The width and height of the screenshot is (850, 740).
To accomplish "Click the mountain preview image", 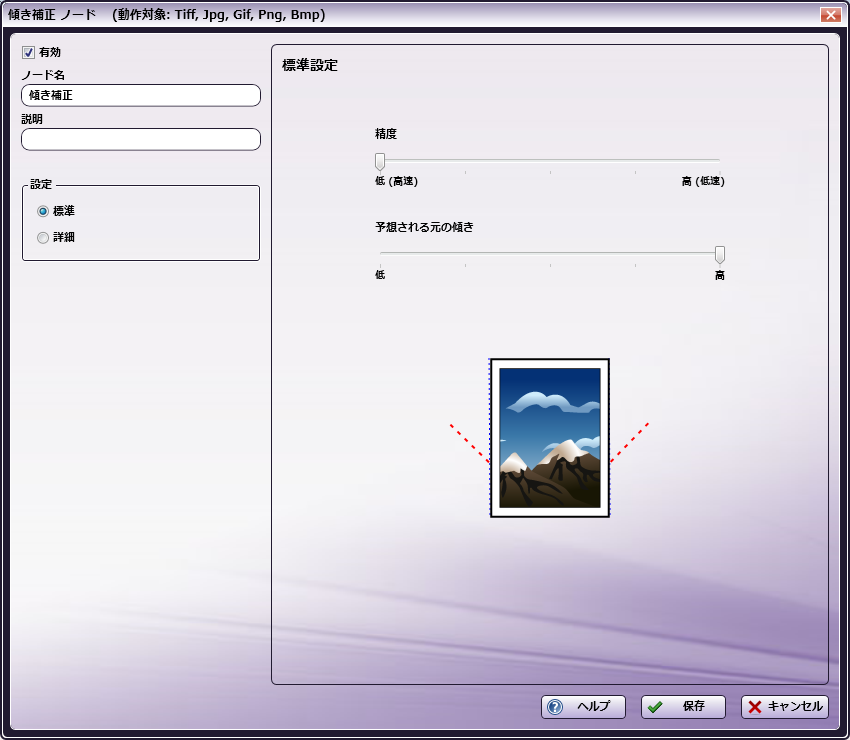I will [550, 438].
